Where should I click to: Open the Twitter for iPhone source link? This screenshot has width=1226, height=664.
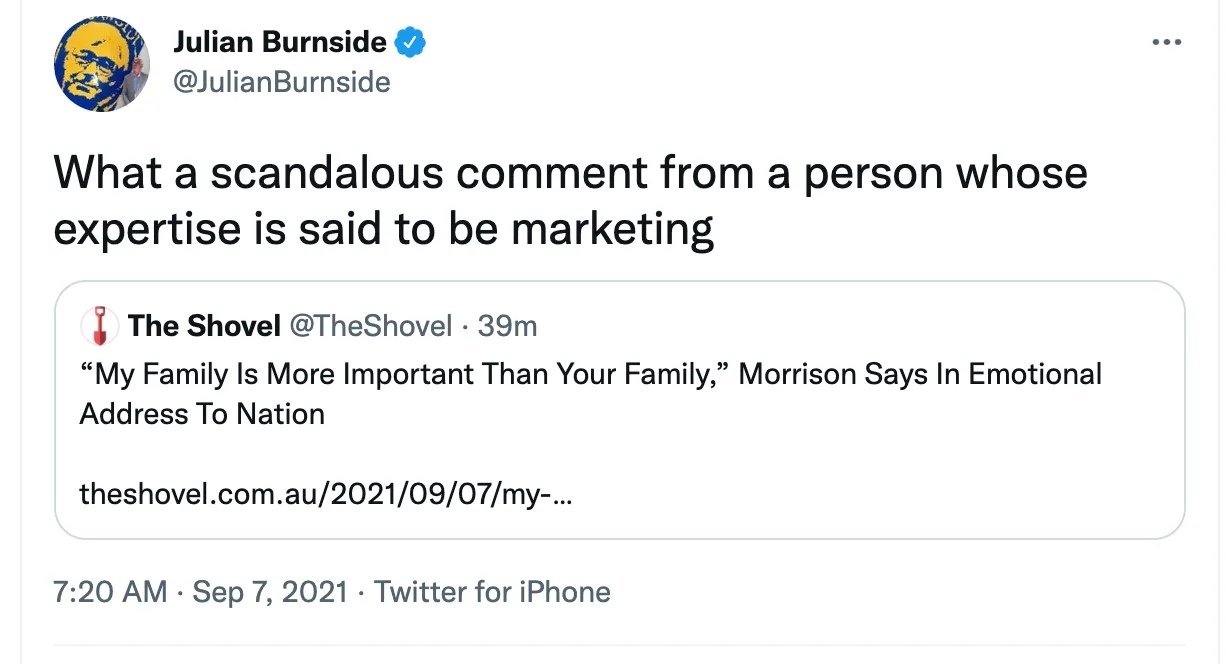tap(492, 592)
